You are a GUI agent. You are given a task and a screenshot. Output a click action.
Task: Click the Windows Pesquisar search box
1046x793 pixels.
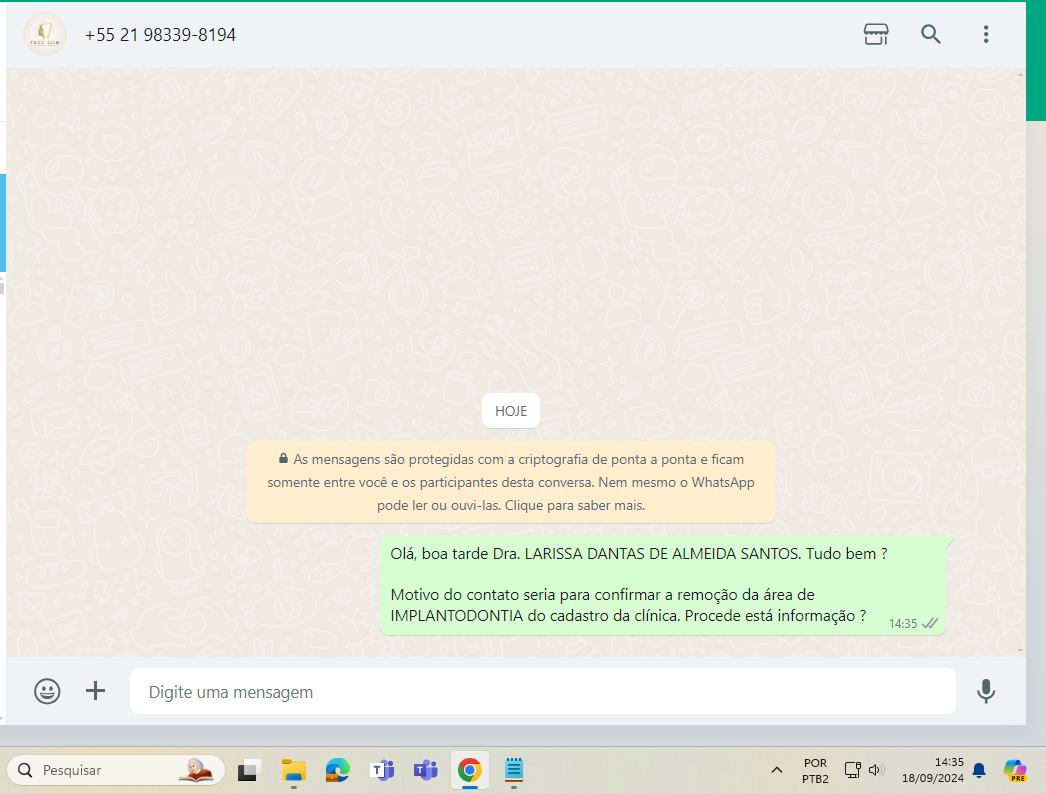[x=115, y=770]
